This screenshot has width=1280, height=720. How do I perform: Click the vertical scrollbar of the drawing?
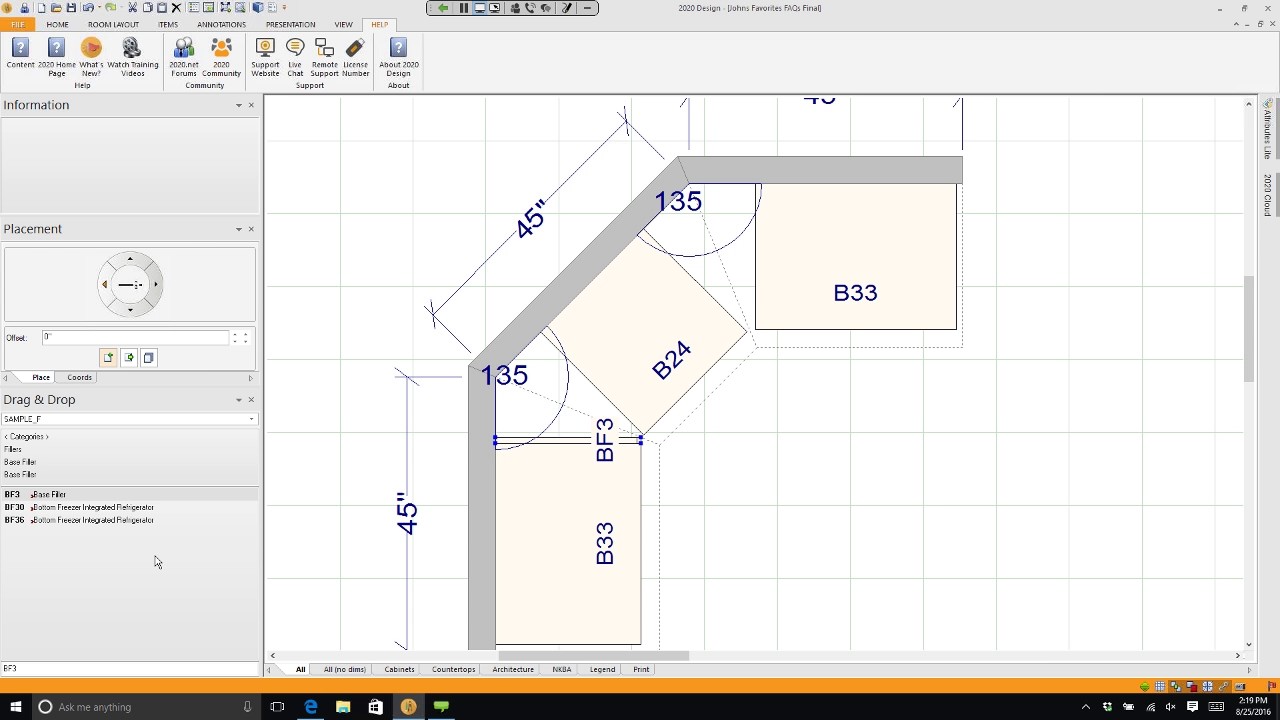pyautogui.click(x=1248, y=328)
